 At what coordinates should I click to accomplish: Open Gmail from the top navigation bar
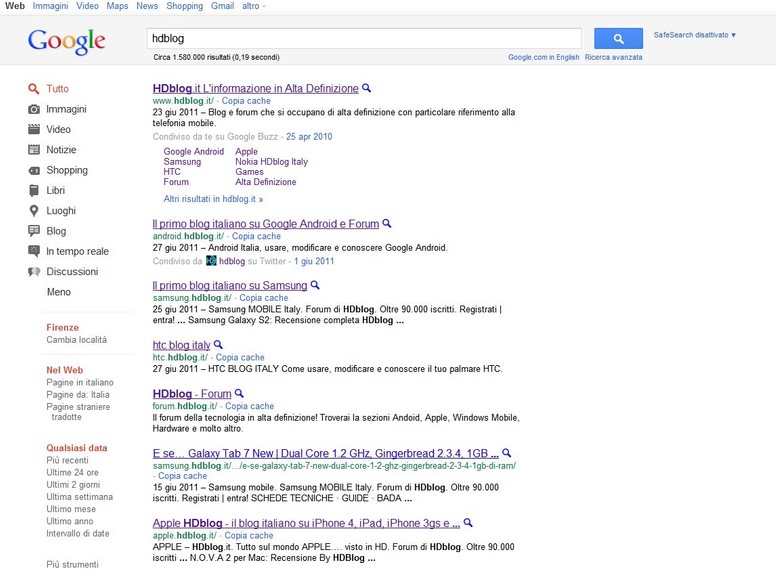[x=222, y=6]
